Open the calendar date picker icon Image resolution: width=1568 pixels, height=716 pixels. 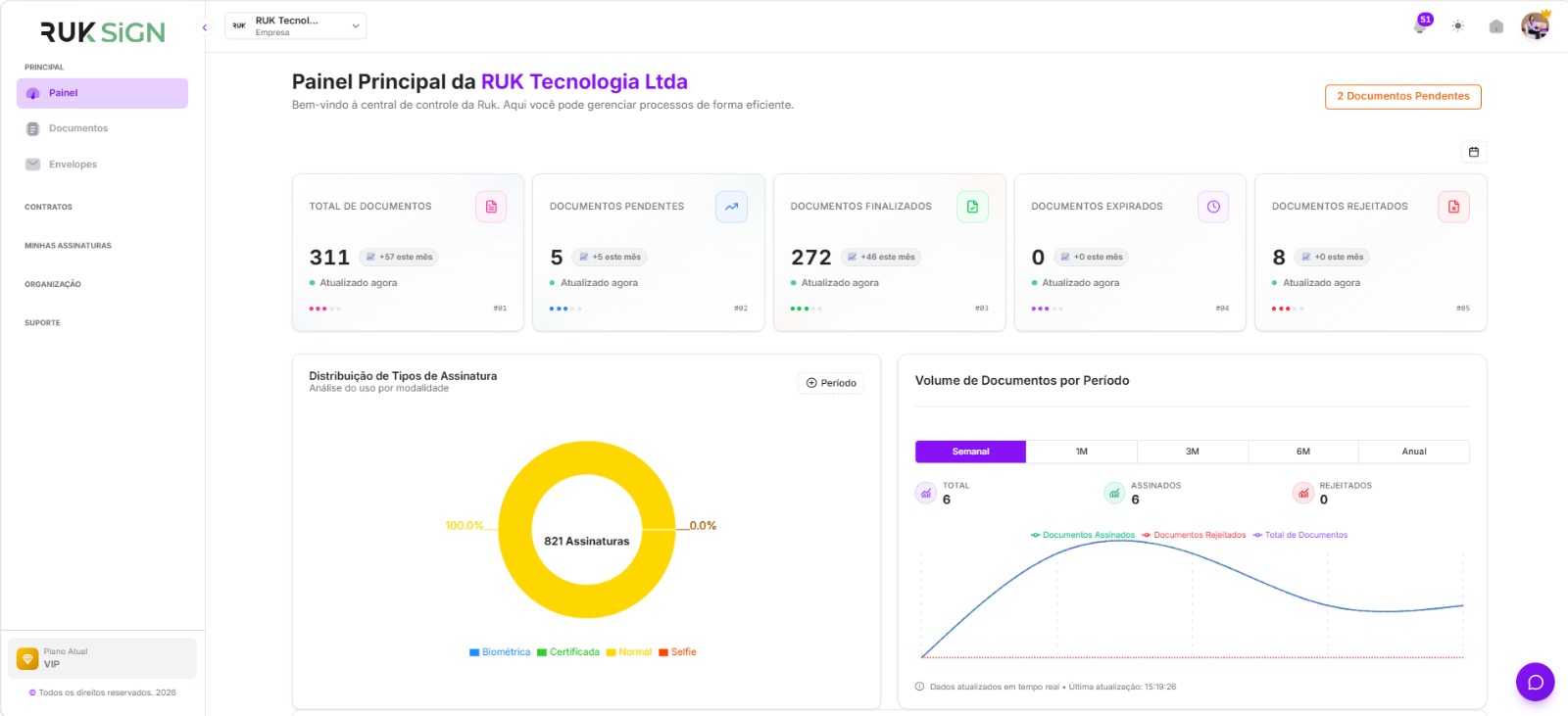click(1474, 152)
